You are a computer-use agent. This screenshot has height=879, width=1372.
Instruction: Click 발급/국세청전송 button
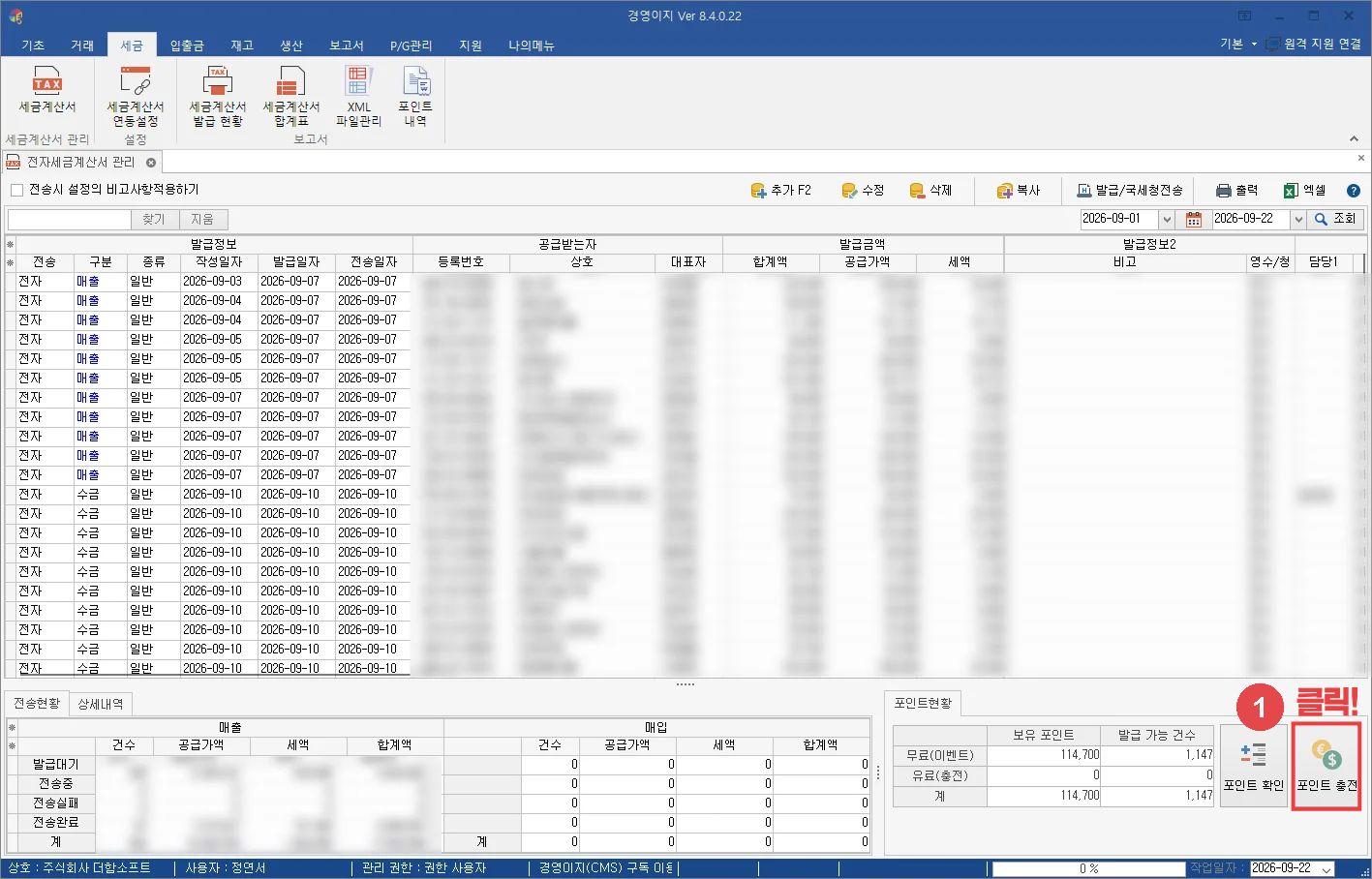(1130, 191)
